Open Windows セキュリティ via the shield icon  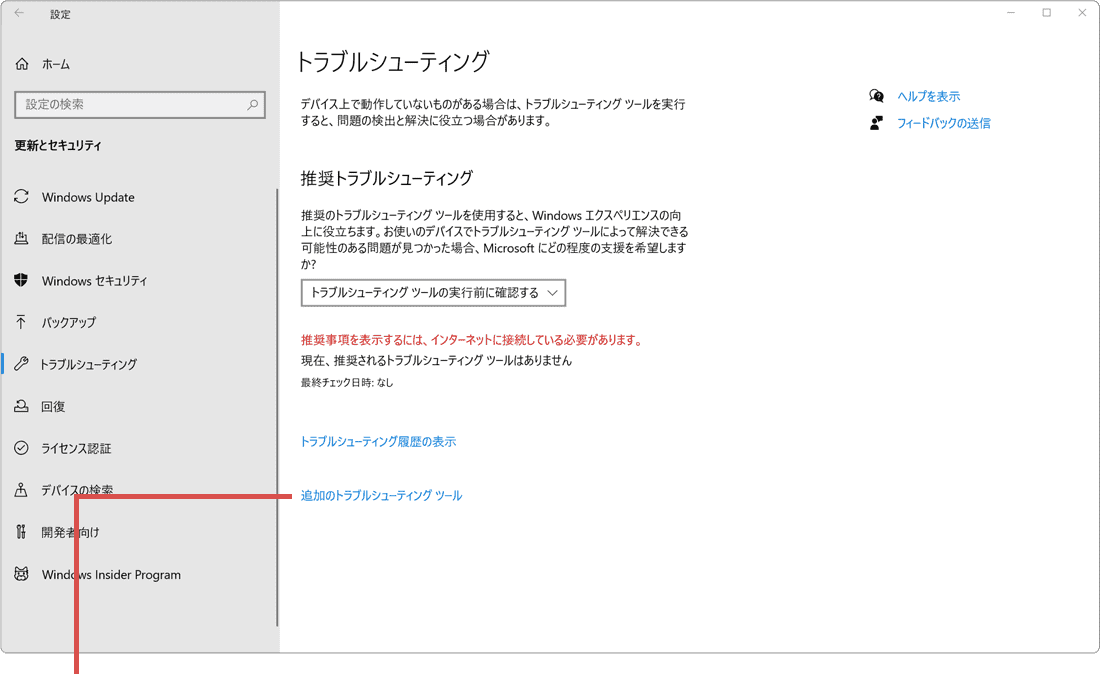(21, 281)
